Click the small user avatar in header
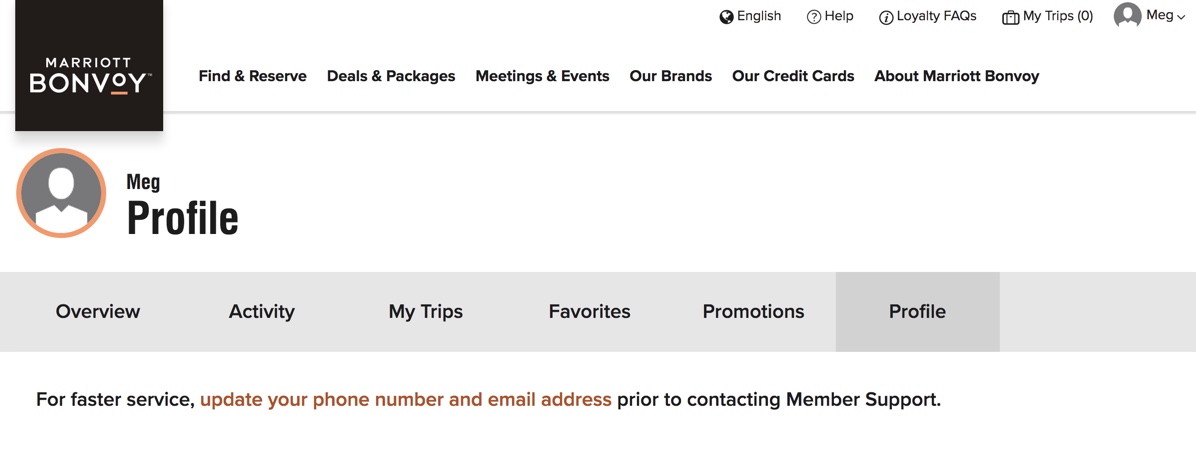1196x453 pixels. click(1127, 15)
